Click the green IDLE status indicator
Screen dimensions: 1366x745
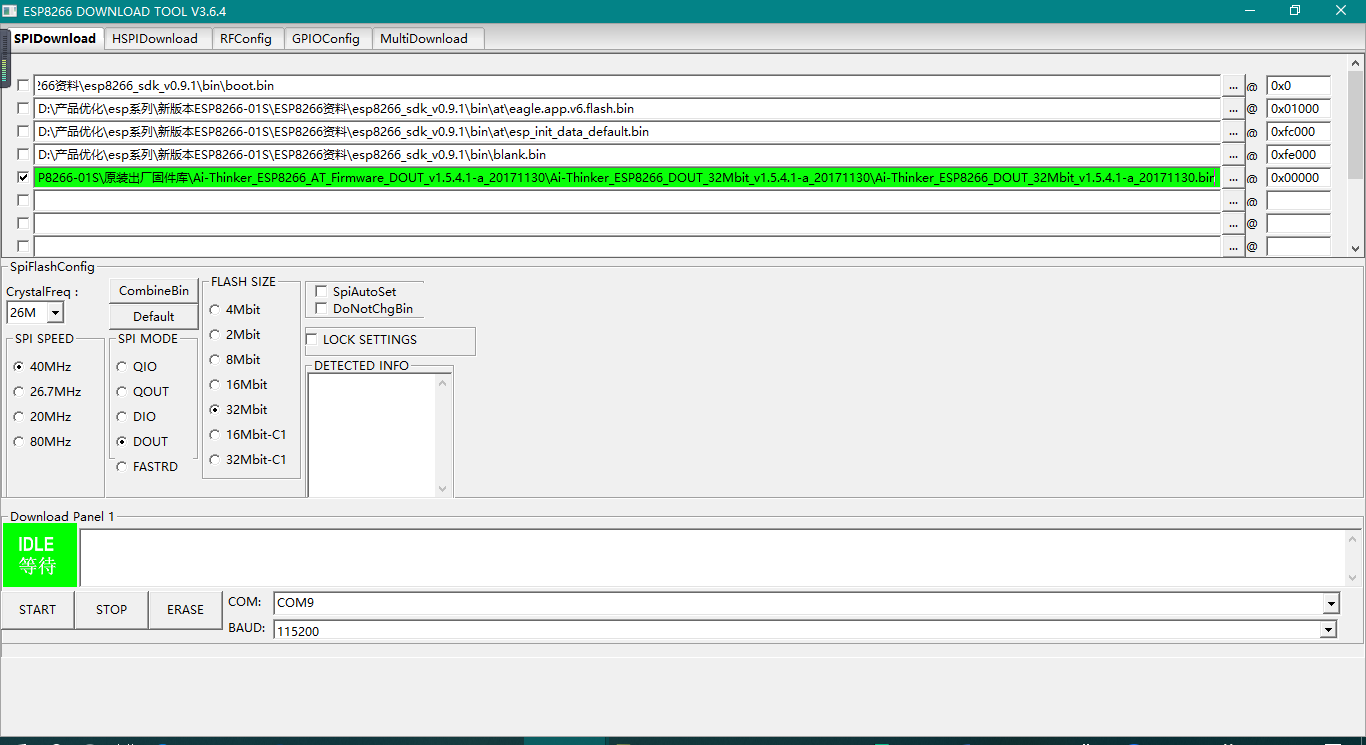[40, 556]
